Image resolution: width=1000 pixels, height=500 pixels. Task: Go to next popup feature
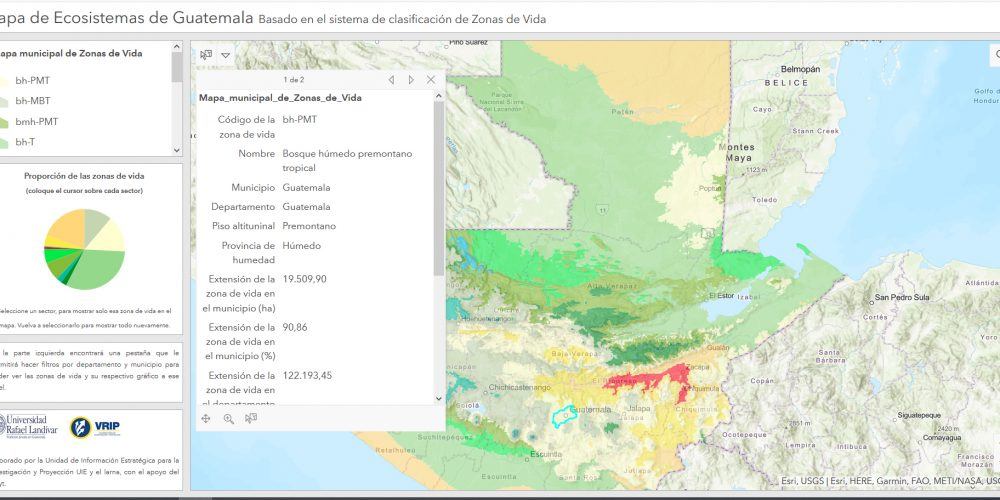pyautogui.click(x=411, y=80)
